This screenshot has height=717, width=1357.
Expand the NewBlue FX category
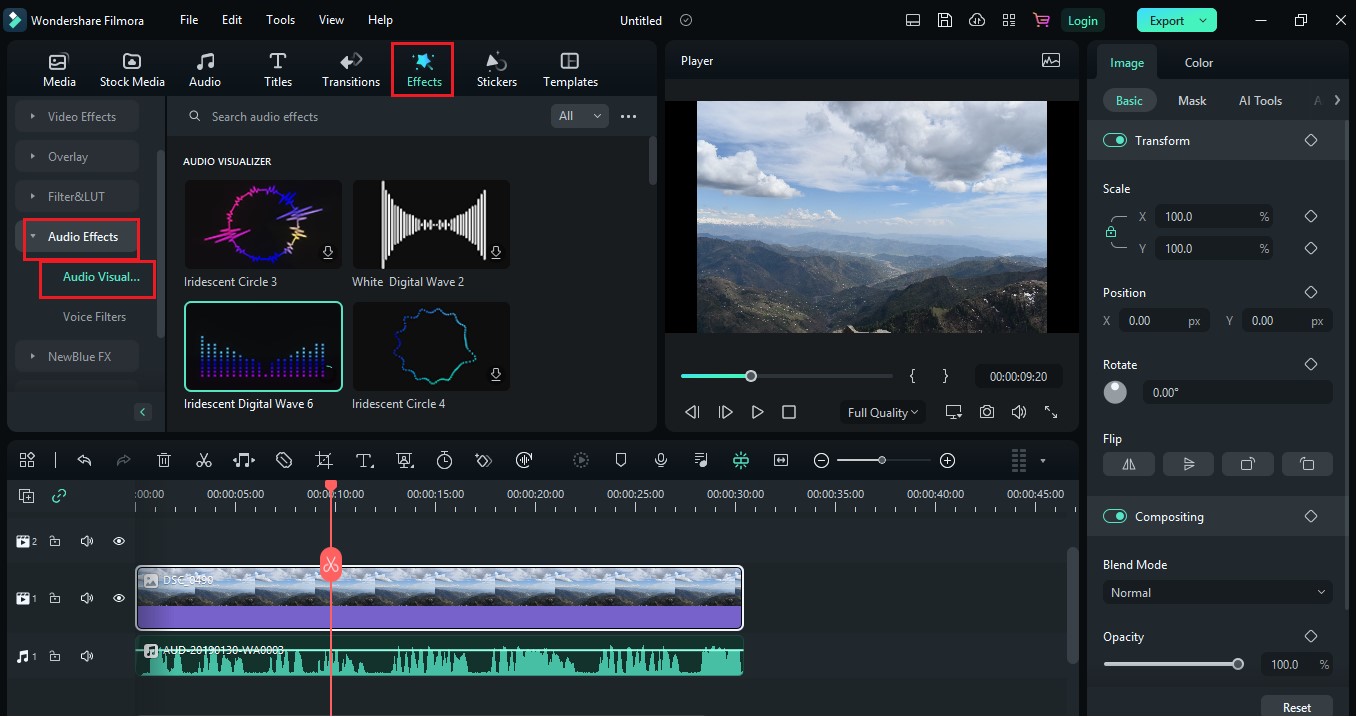(x=77, y=356)
